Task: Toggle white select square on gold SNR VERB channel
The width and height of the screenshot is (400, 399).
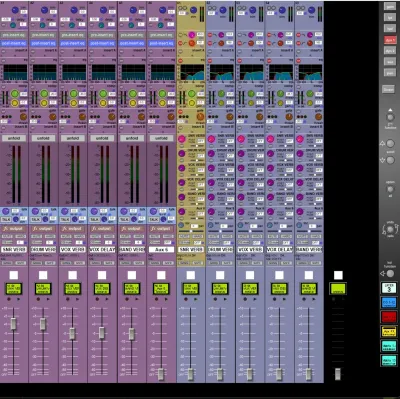Action: tap(191, 275)
